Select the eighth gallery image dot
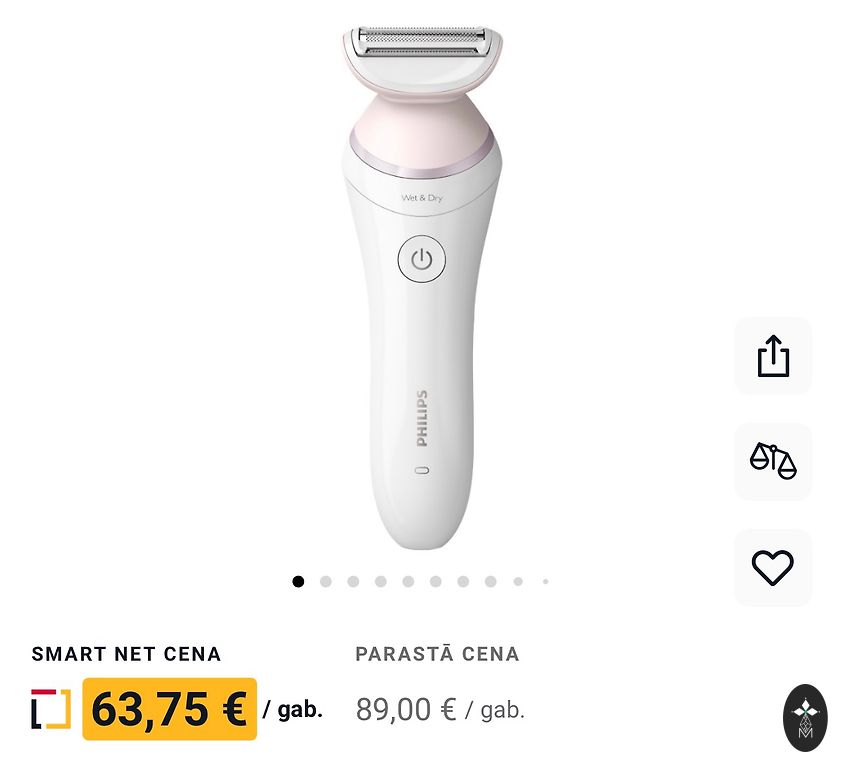844x768 pixels. point(490,581)
